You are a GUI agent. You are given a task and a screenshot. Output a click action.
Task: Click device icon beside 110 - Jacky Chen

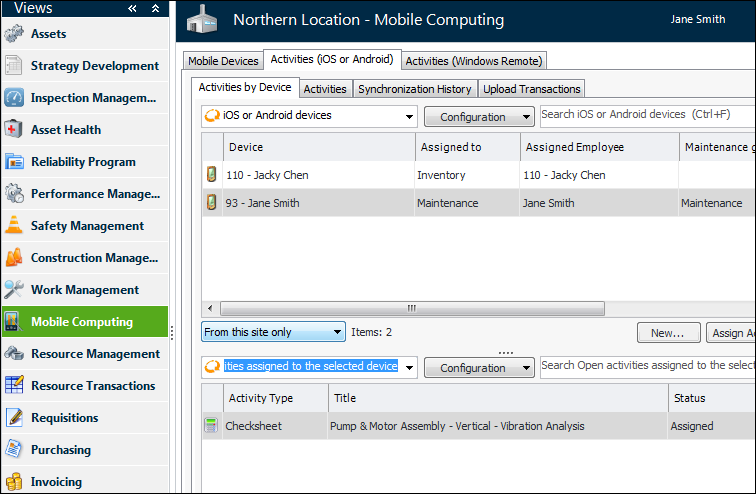point(211,175)
